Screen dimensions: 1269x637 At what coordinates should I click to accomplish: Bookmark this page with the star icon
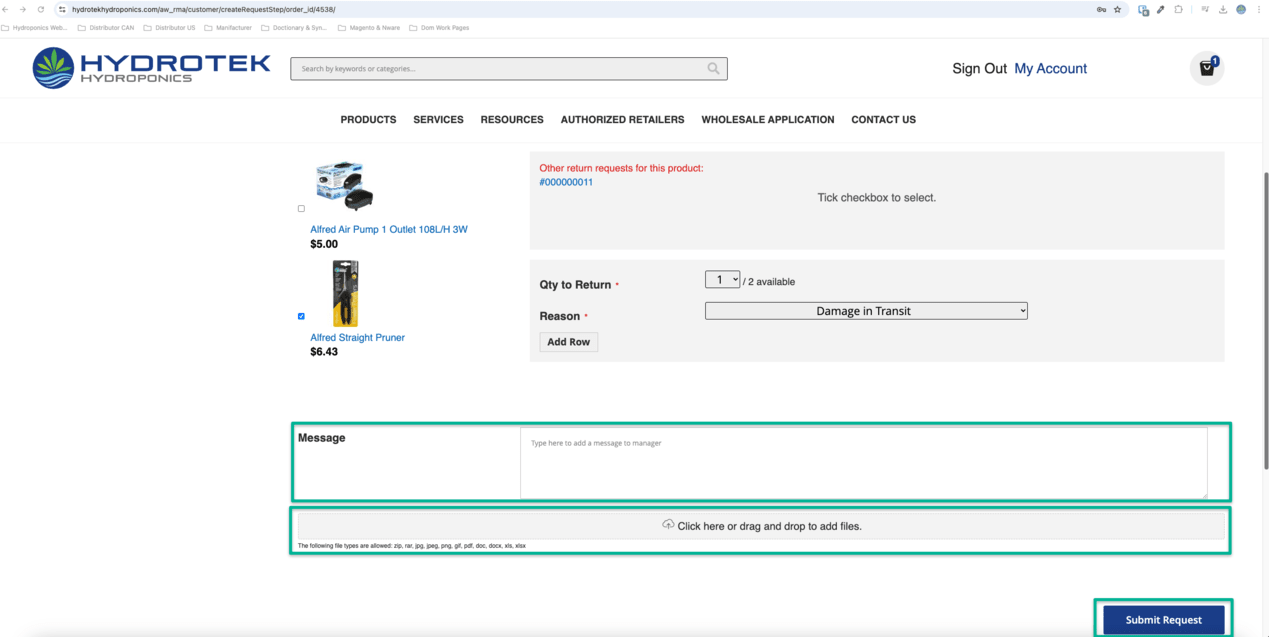click(1117, 9)
